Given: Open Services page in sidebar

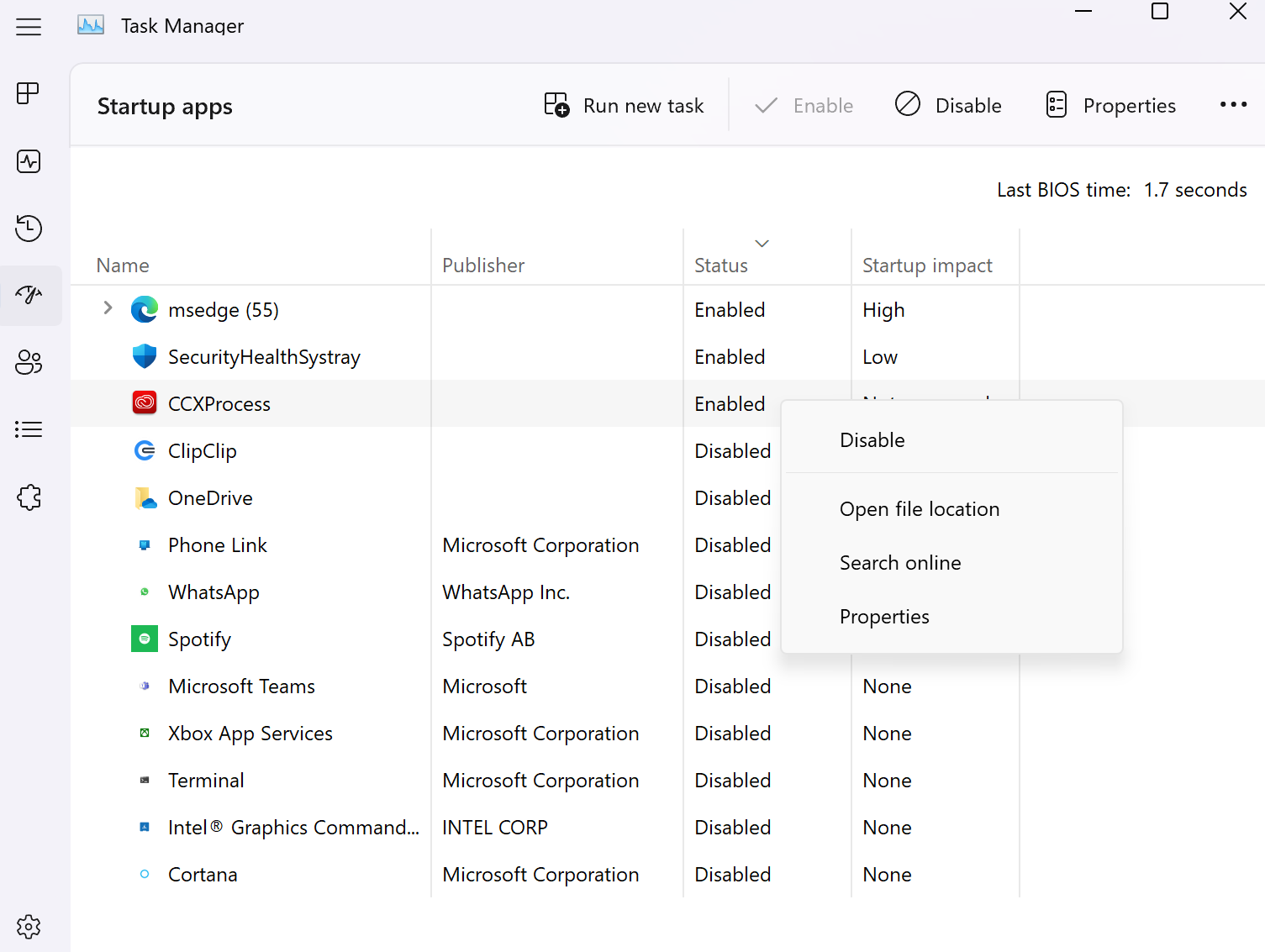Looking at the screenshot, I should tap(29, 497).
